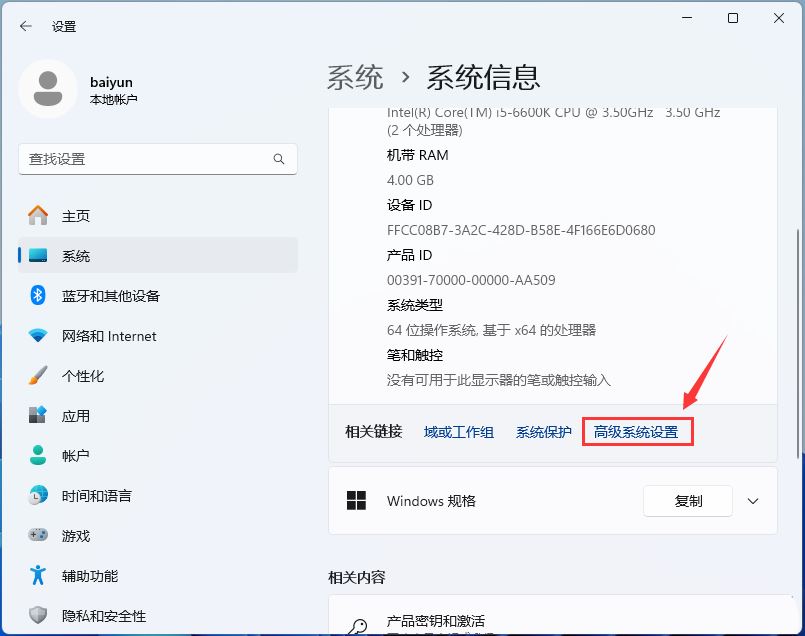Navigate back via the arrow button
The height and width of the screenshot is (636, 805).
pos(25,27)
